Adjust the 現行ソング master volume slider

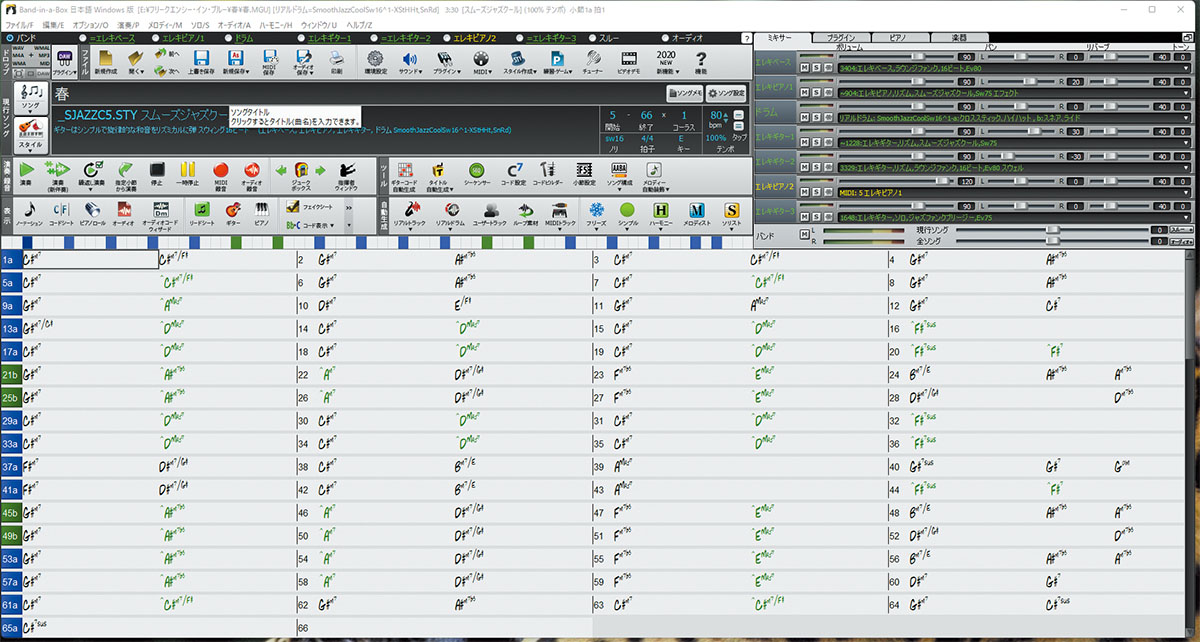pyautogui.click(x=1051, y=230)
